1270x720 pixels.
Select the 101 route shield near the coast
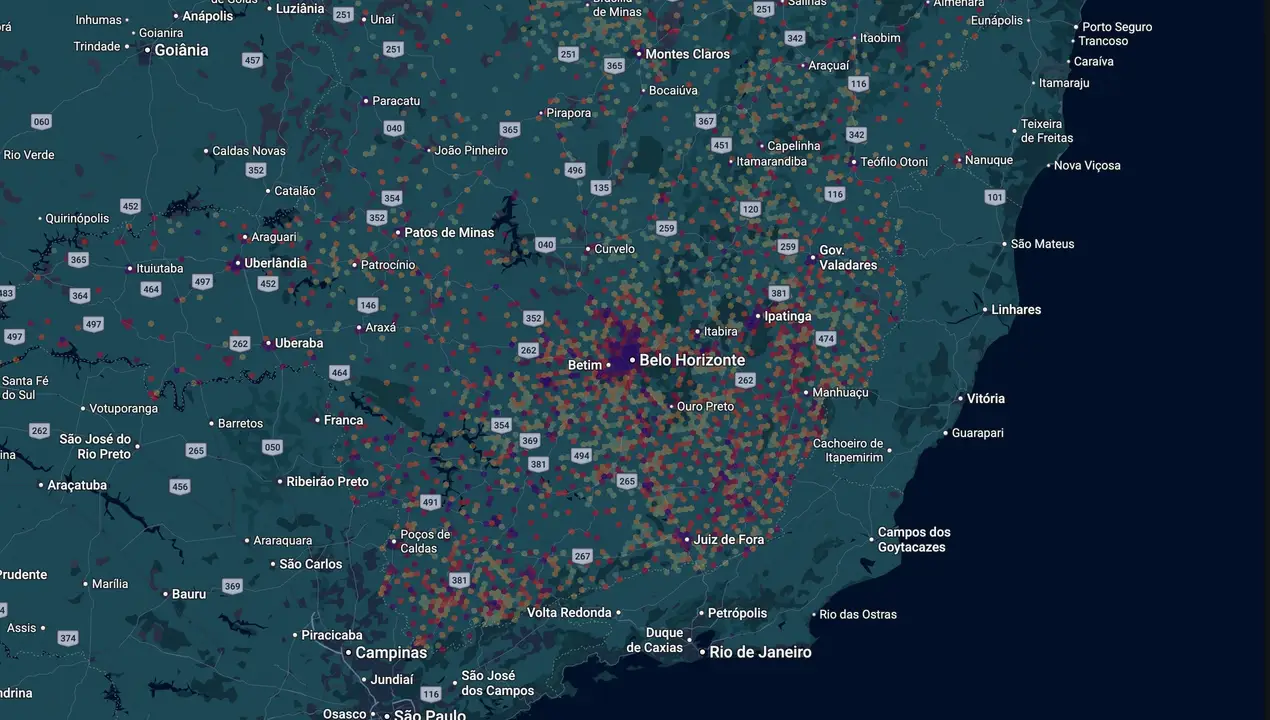pyautogui.click(x=994, y=197)
